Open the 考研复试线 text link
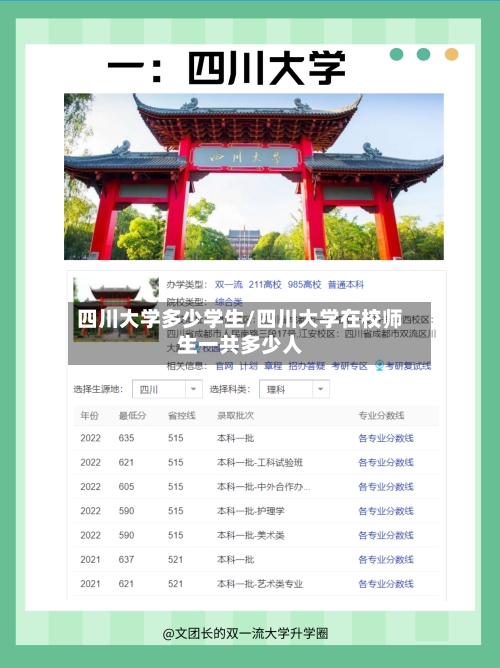 coord(408,366)
